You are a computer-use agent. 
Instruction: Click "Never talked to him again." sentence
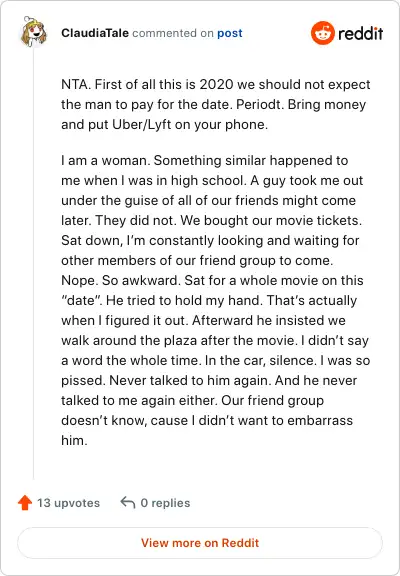190,380
